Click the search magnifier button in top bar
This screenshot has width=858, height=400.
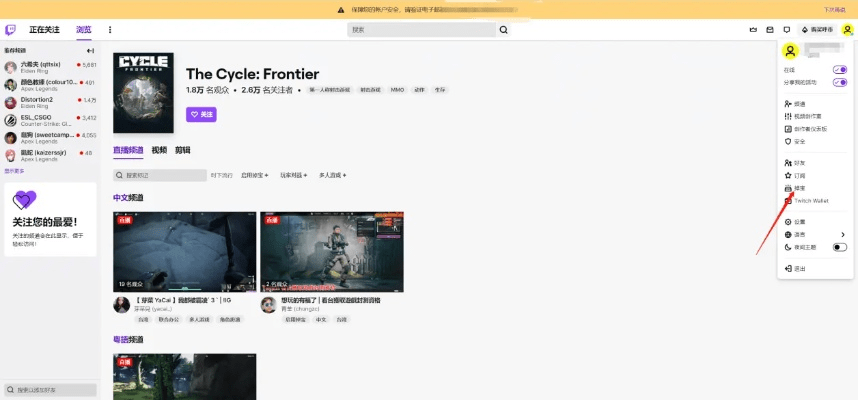point(503,30)
